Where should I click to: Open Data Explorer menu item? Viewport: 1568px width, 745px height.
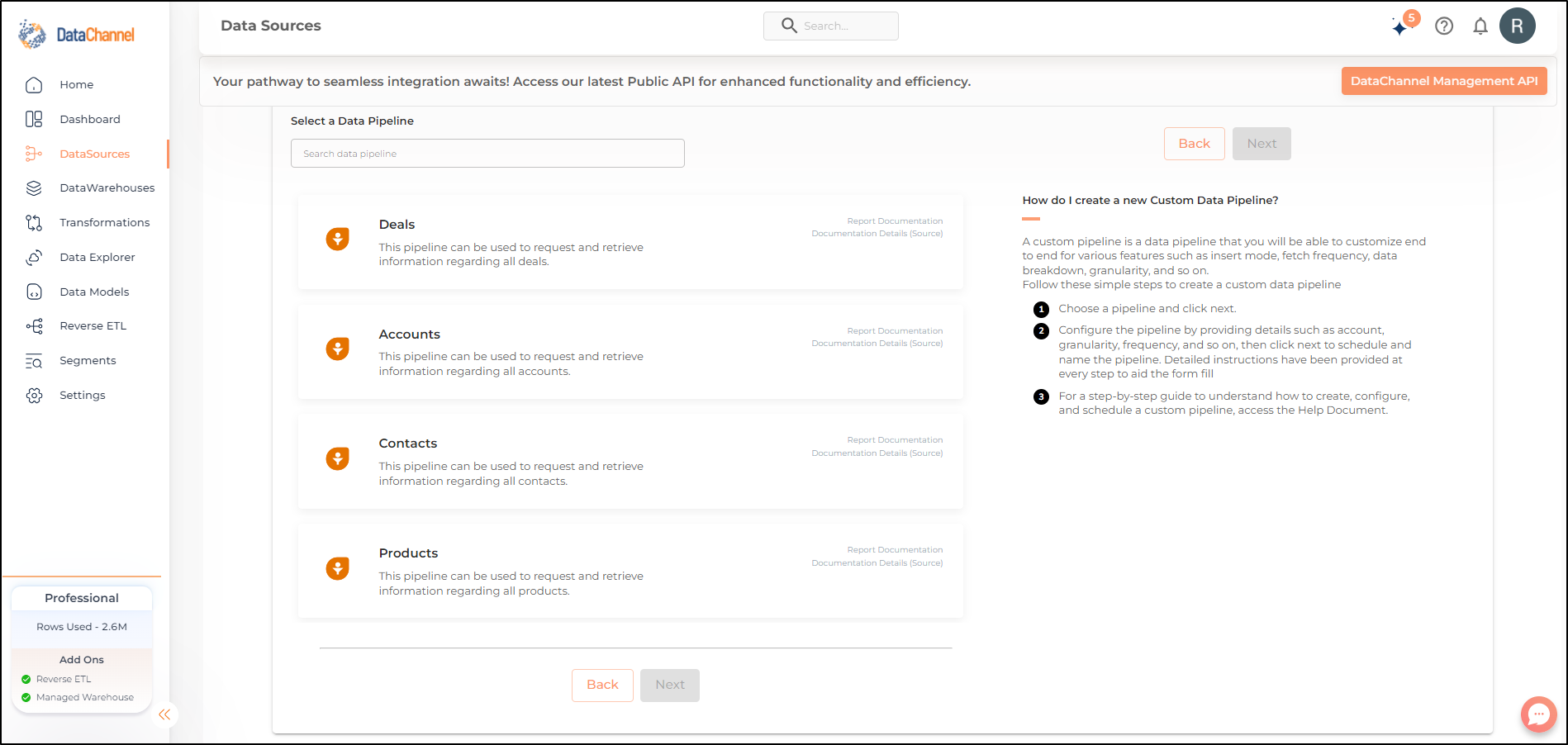coord(97,257)
